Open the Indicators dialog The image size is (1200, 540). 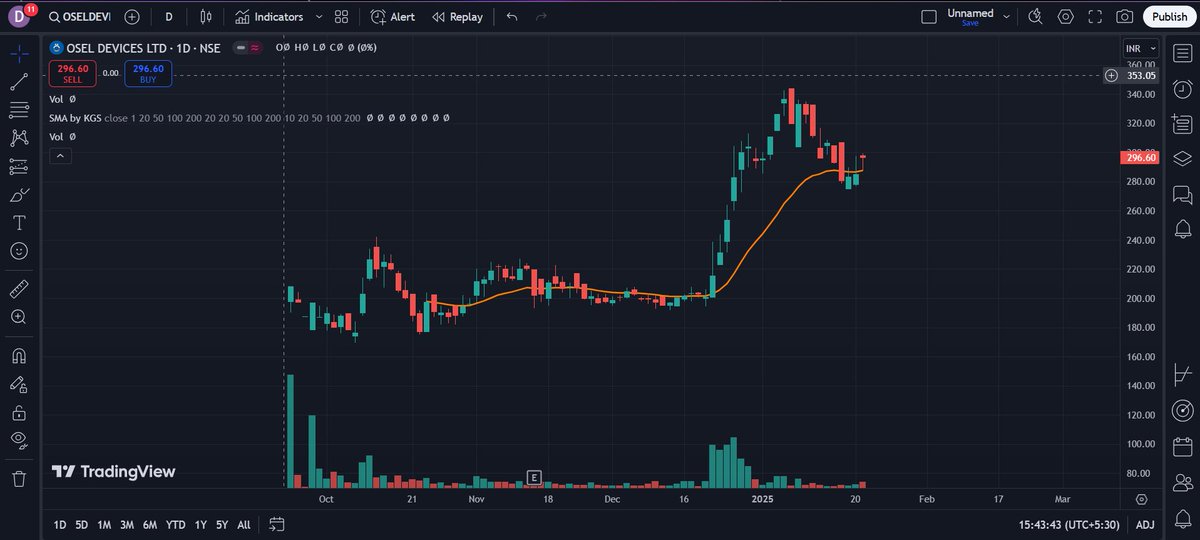pyautogui.click(x=269, y=17)
